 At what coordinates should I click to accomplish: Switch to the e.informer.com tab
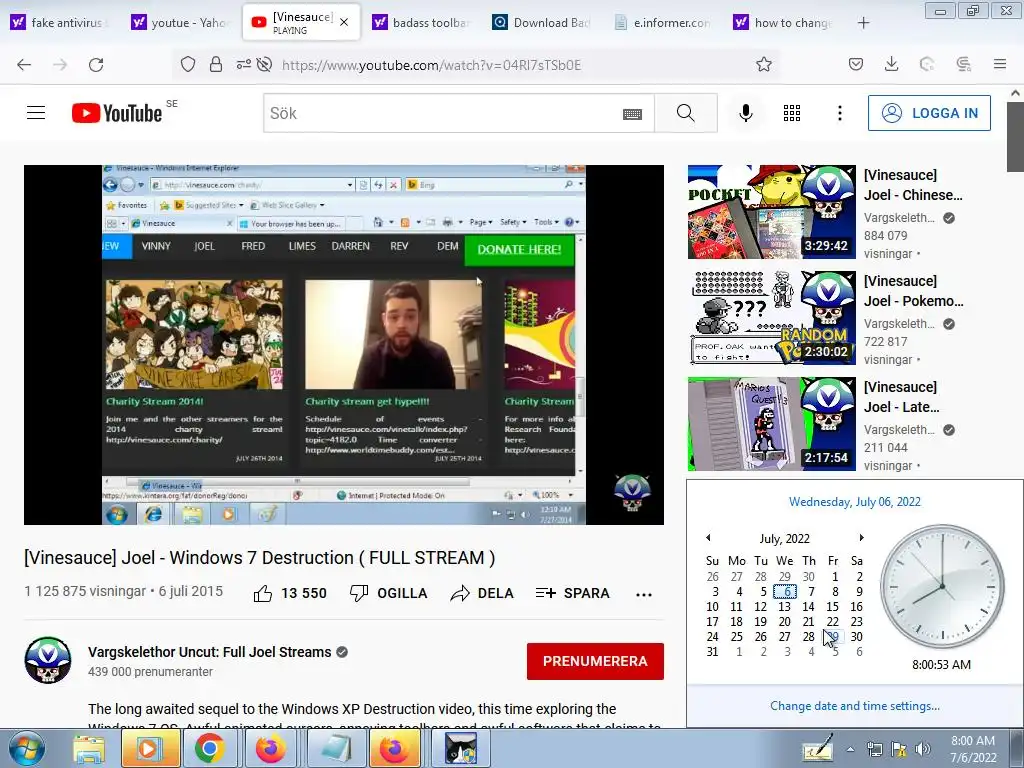pyautogui.click(x=663, y=22)
